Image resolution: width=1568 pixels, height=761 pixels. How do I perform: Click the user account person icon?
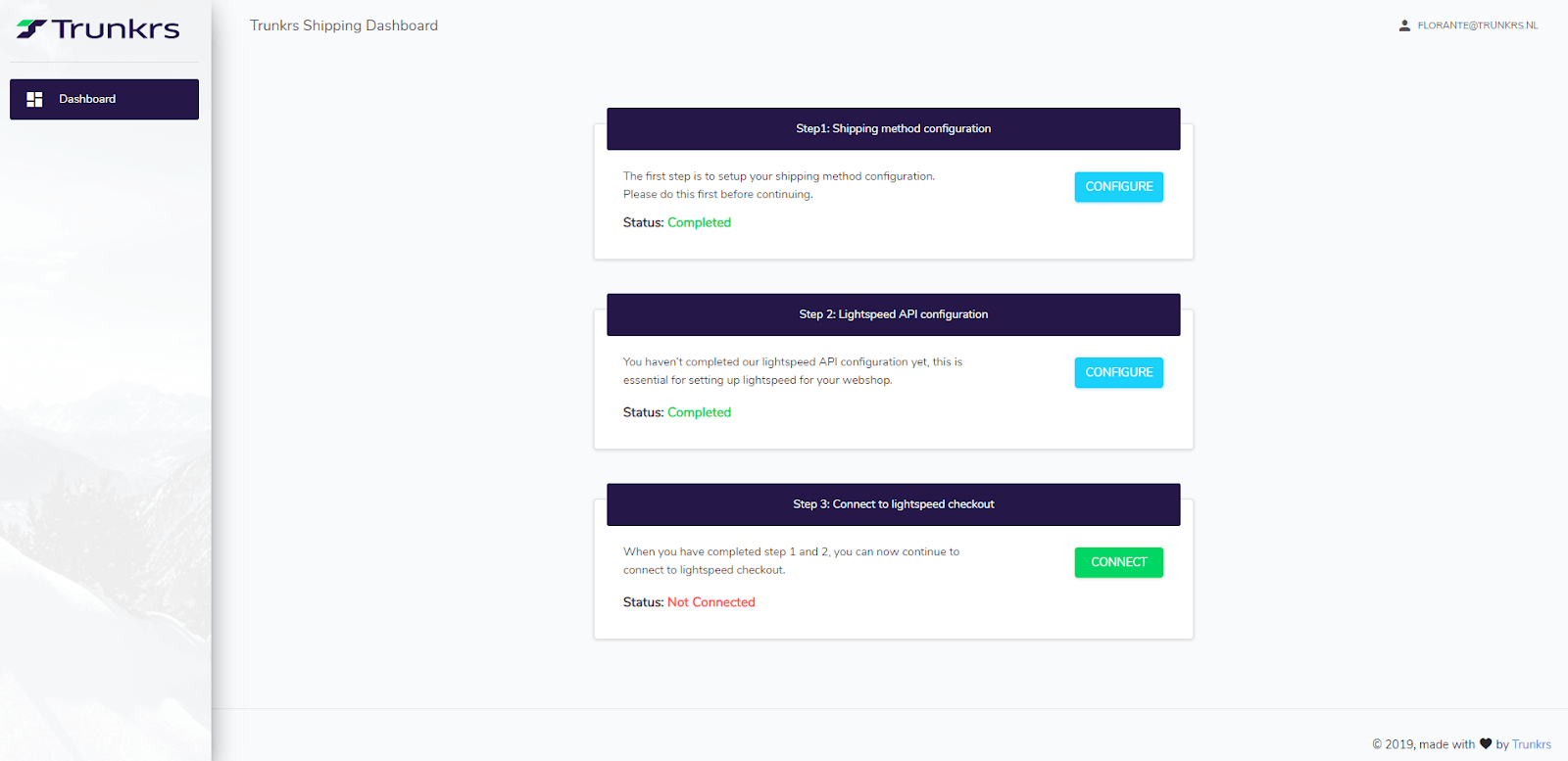tap(1404, 25)
